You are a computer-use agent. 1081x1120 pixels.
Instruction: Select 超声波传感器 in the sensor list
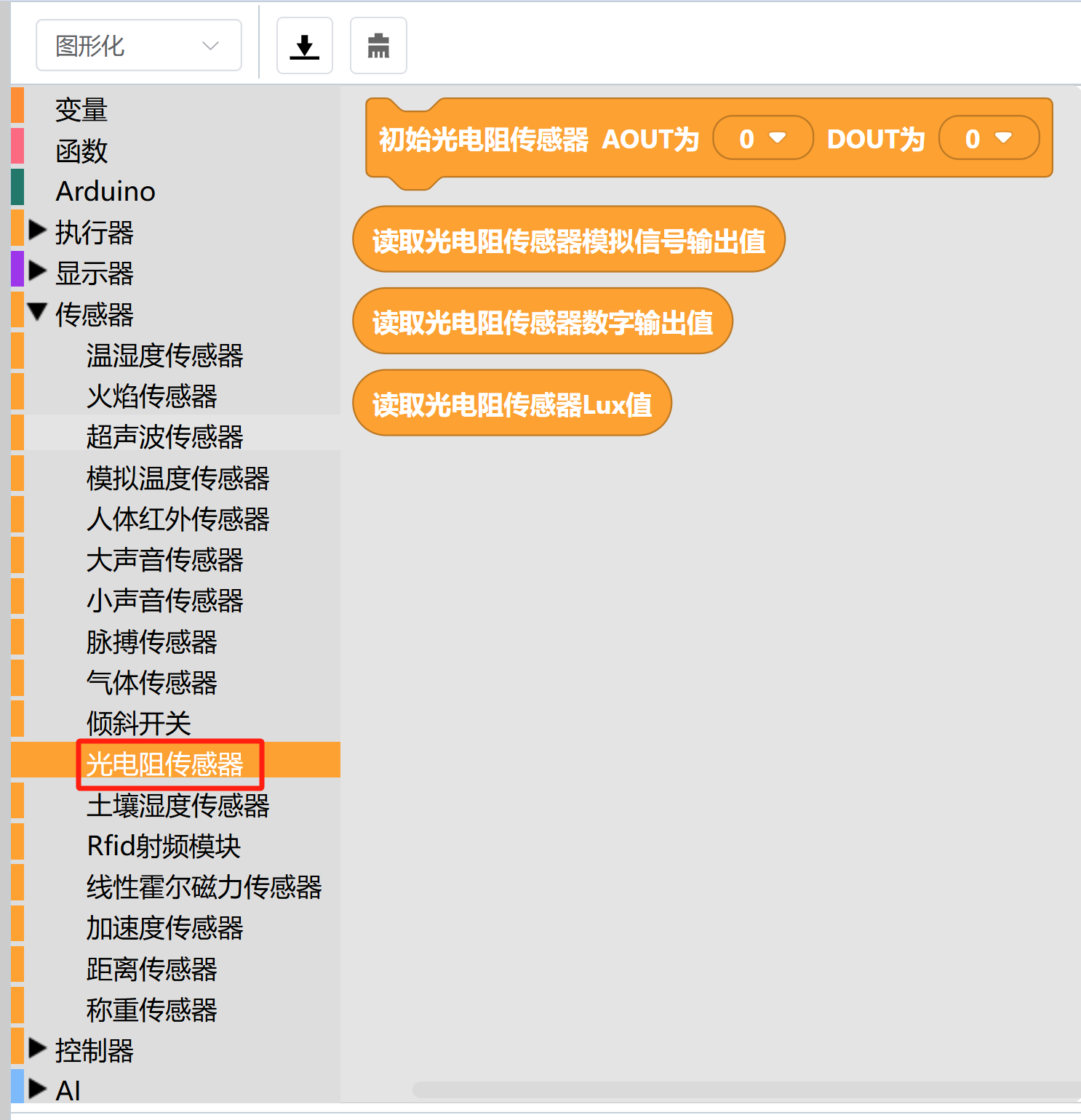coord(164,436)
